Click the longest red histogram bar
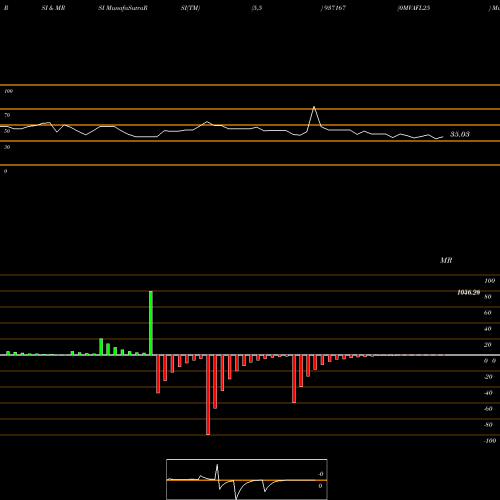This screenshot has width=500, height=500. (208, 395)
